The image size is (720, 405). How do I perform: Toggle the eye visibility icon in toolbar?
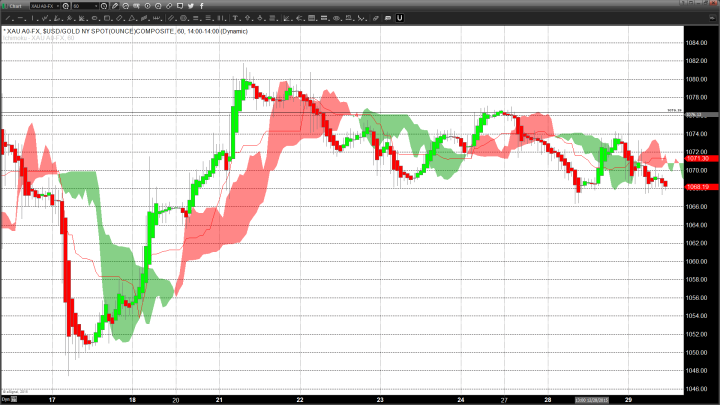click(x=337, y=18)
